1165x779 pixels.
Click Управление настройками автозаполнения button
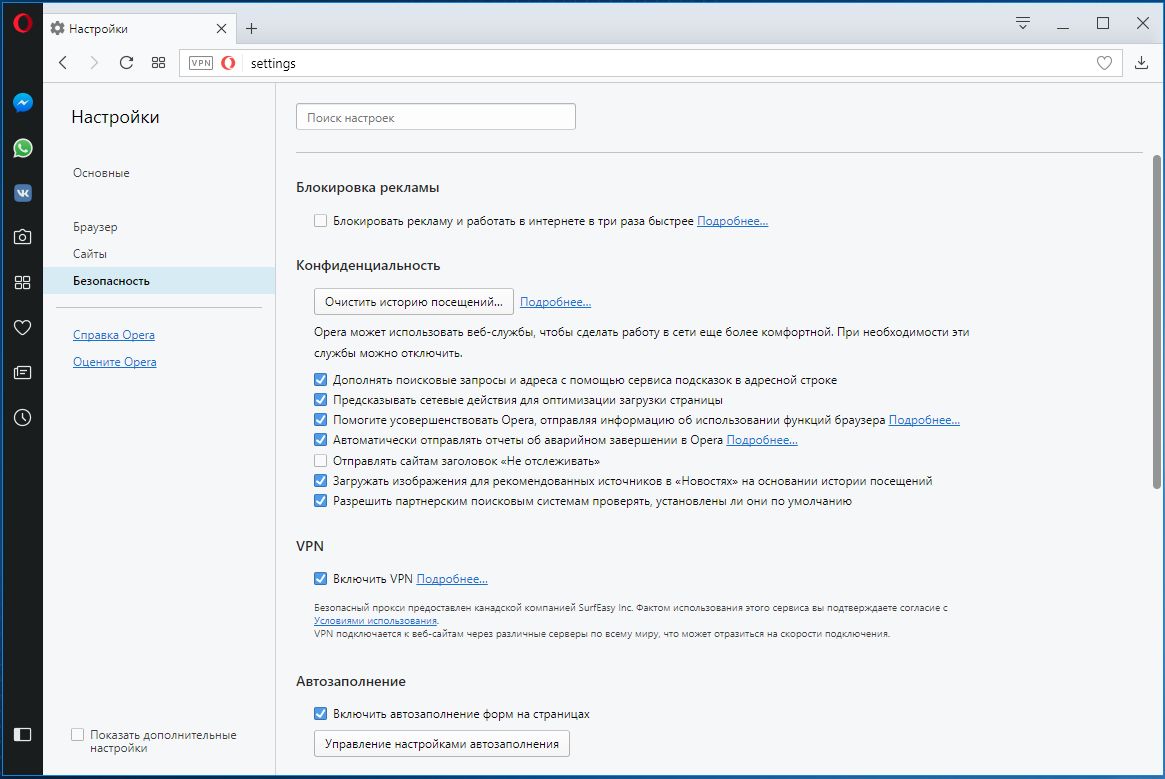[442, 743]
